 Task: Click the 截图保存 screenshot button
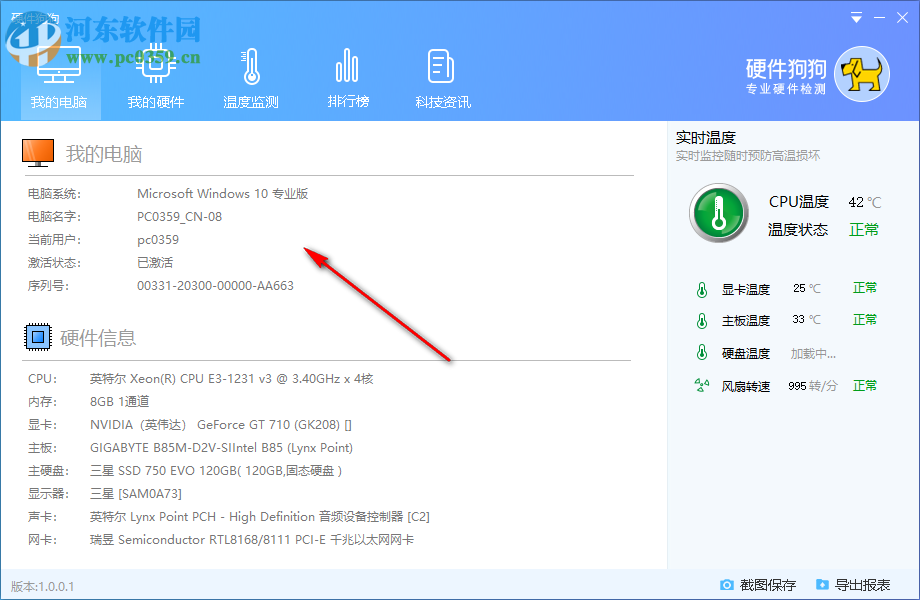point(760,585)
